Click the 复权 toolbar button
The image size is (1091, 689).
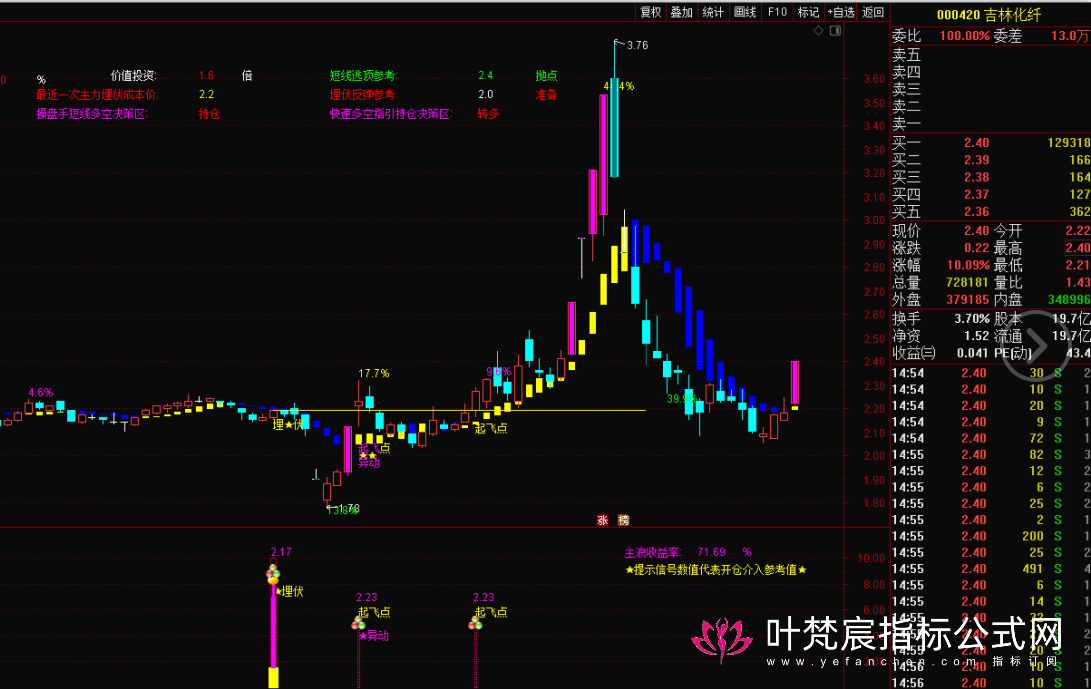651,12
